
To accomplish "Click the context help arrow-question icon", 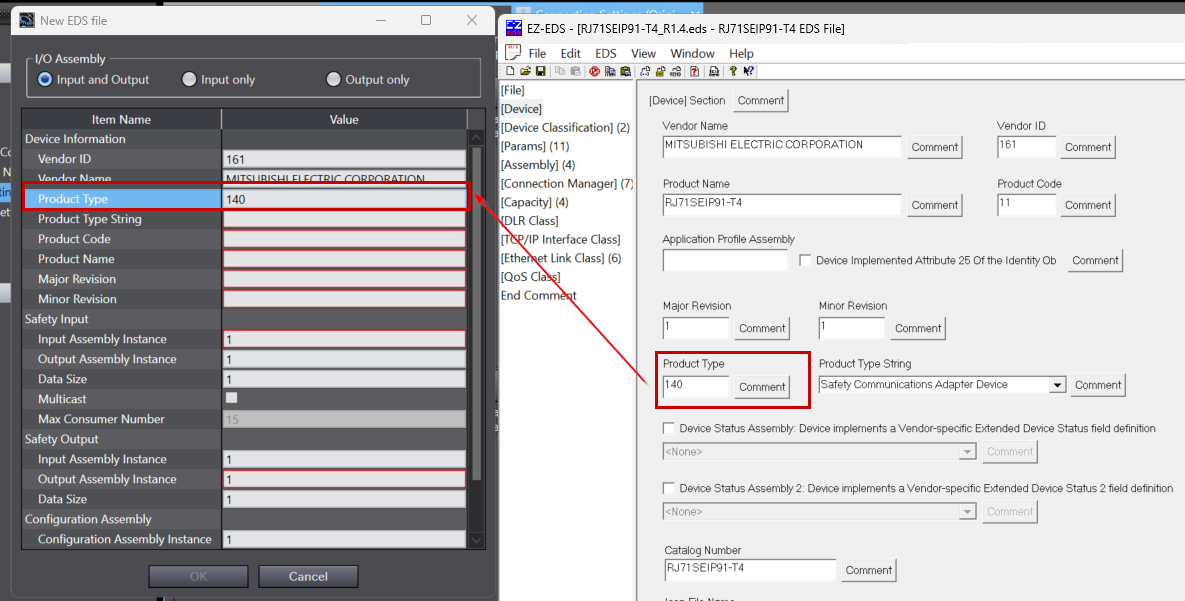I will pos(748,71).
